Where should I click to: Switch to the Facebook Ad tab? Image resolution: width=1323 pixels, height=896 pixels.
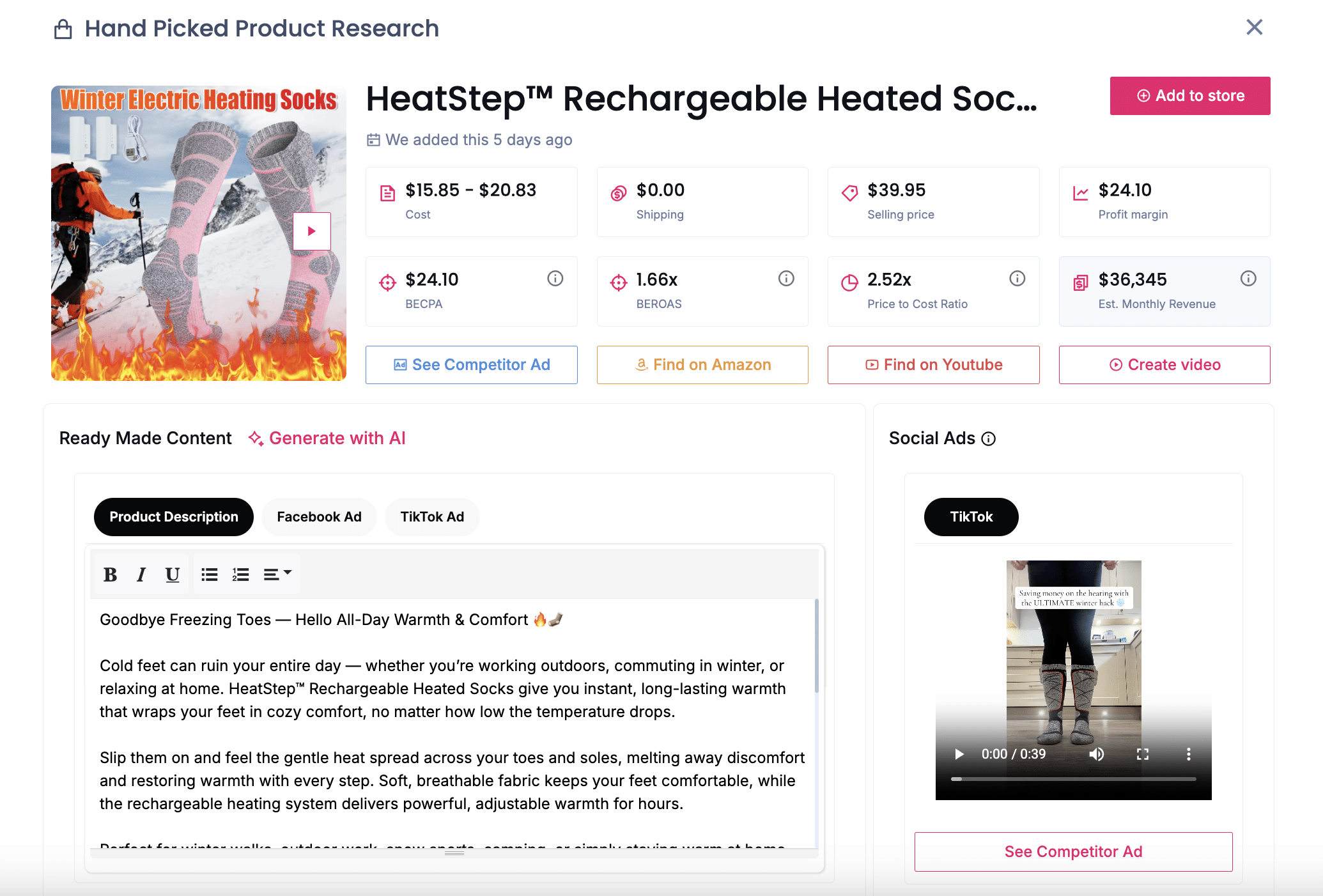point(319,517)
